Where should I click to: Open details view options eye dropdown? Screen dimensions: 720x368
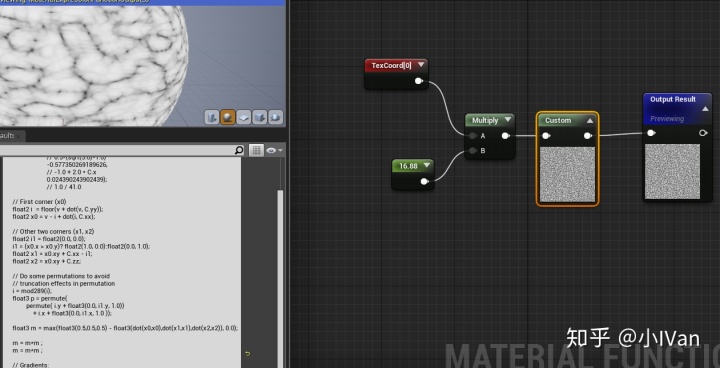pyautogui.click(x=274, y=150)
